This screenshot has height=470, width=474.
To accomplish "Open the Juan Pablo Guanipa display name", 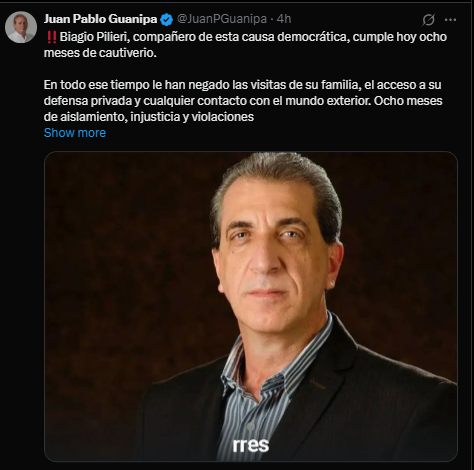I will click(x=100, y=19).
